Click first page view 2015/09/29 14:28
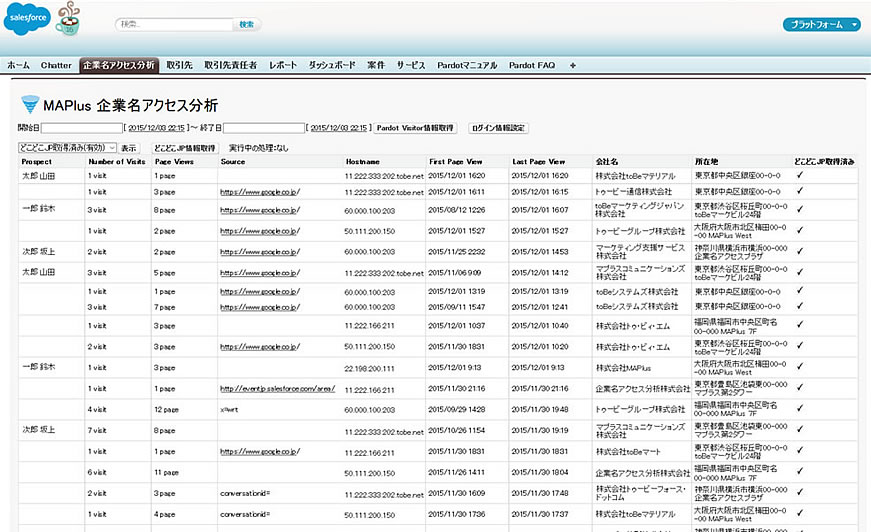The width and height of the screenshot is (871, 532). pyautogui.click(x=457, y=409)
